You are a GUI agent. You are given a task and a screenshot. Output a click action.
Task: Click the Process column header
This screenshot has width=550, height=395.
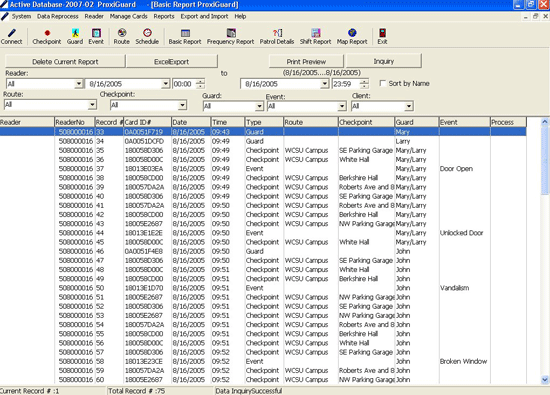tap(508, 122)
